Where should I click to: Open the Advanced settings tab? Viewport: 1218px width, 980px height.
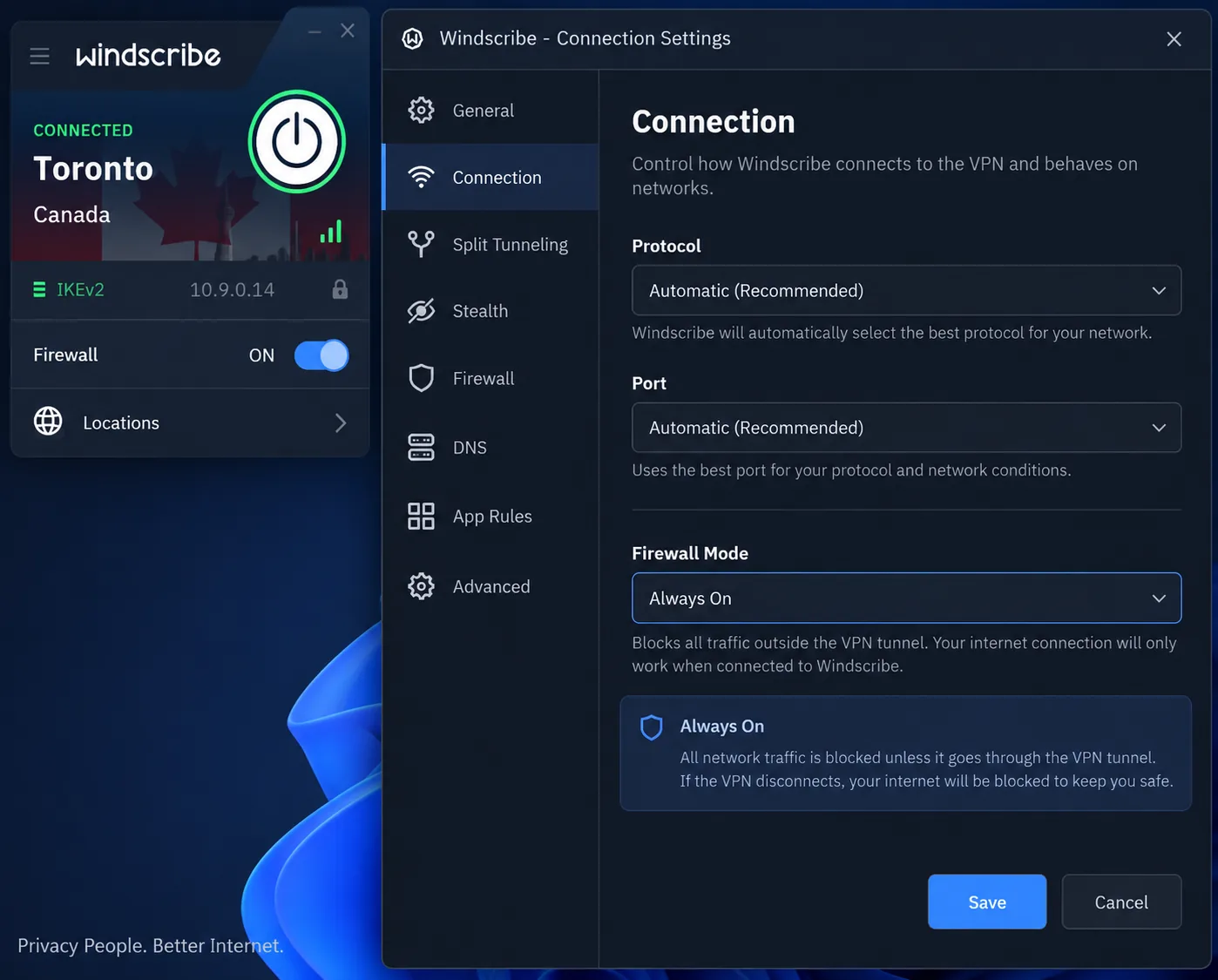[491, 586]
